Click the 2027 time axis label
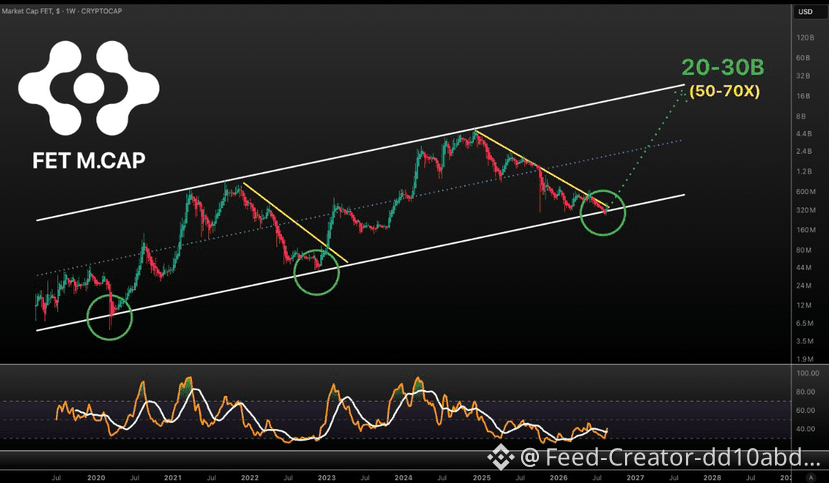The image size is (829, 483). point(635,477)
